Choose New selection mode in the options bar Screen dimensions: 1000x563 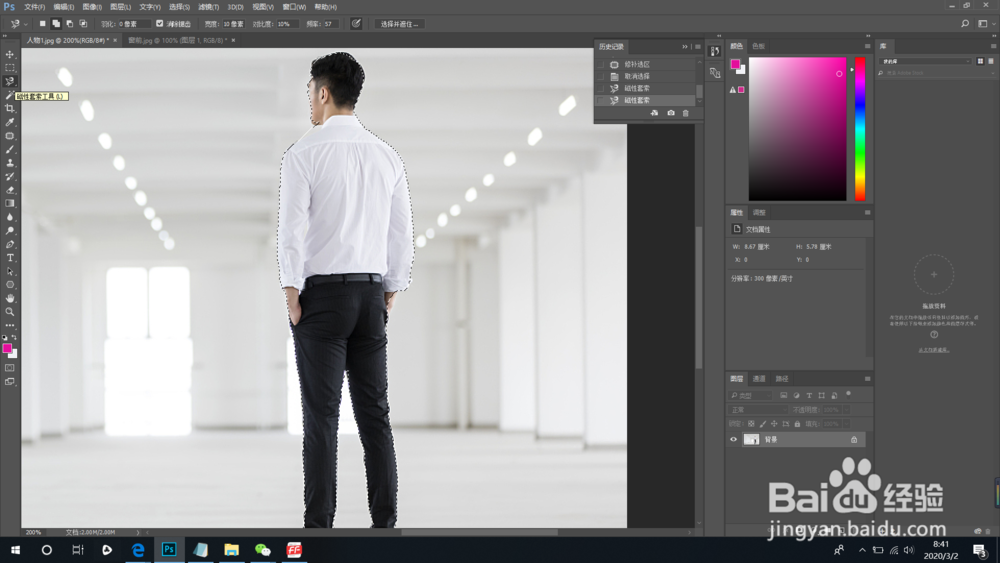point(43,24)
